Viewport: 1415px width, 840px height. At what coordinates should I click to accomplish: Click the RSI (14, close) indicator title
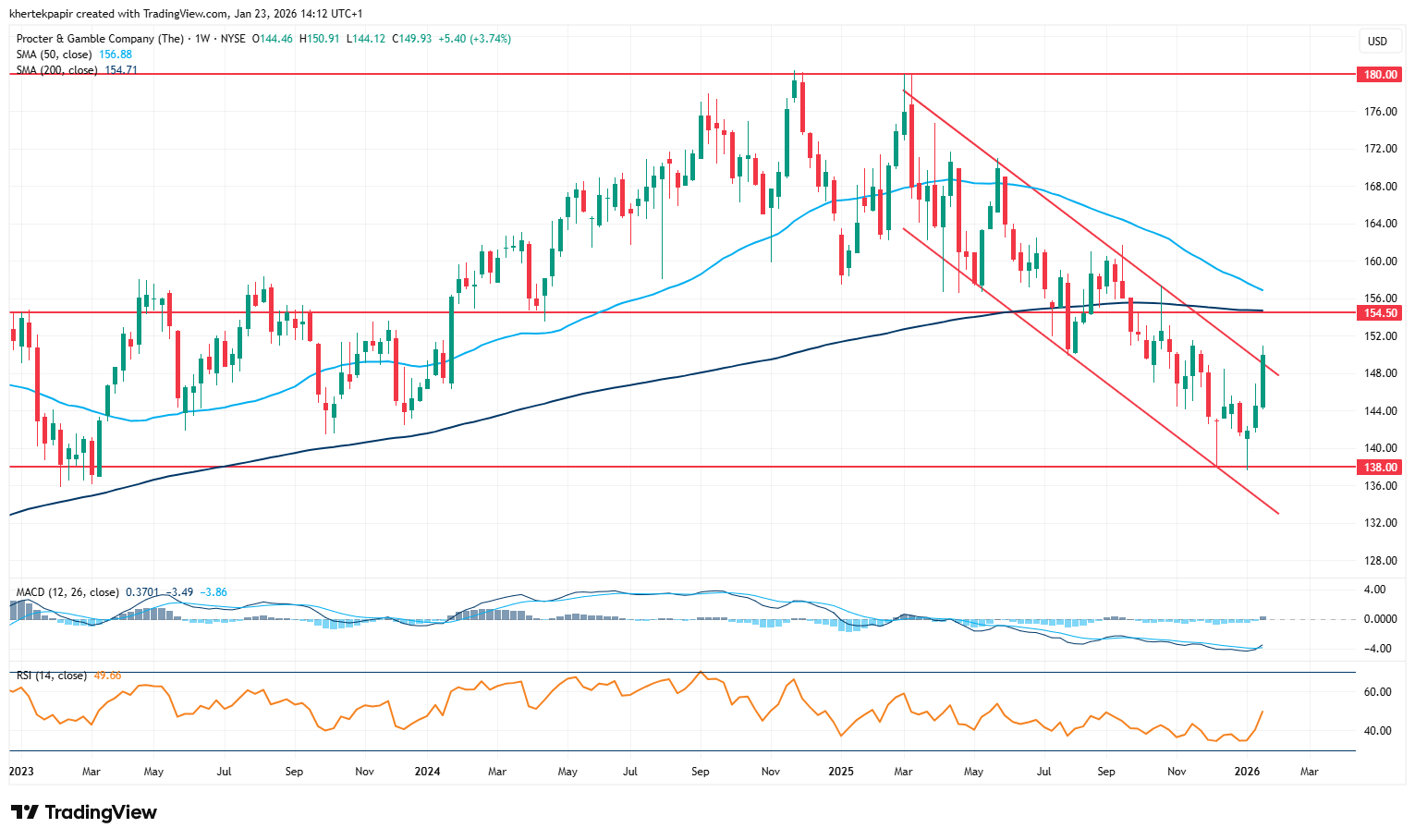(x=52, y=676)
